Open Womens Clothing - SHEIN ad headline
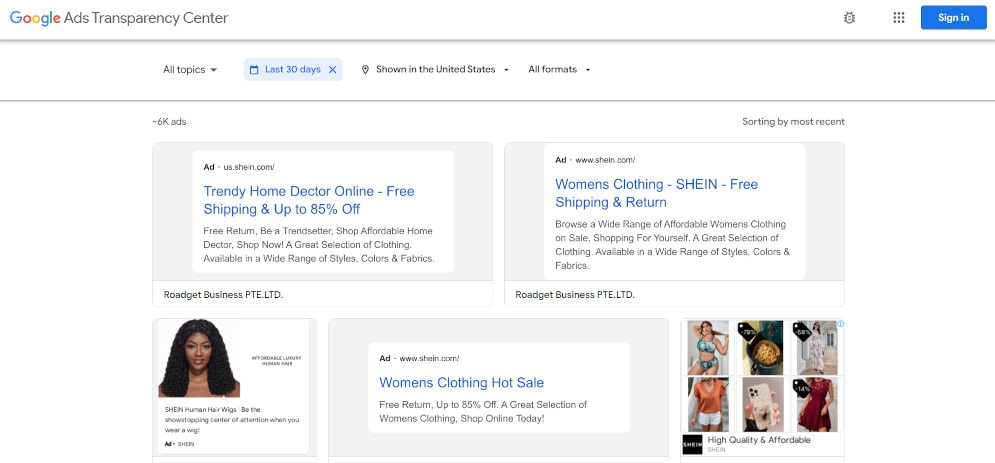 pyautogui.click(x=657, y=193)
